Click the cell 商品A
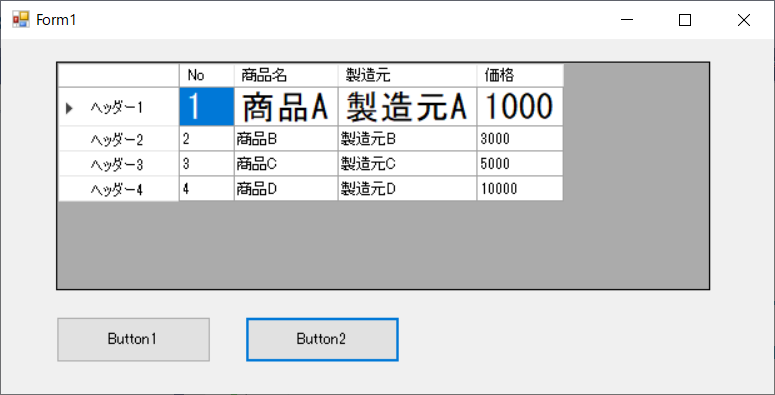This screenshot has width=775, height=395. click(x=286, y=107)
